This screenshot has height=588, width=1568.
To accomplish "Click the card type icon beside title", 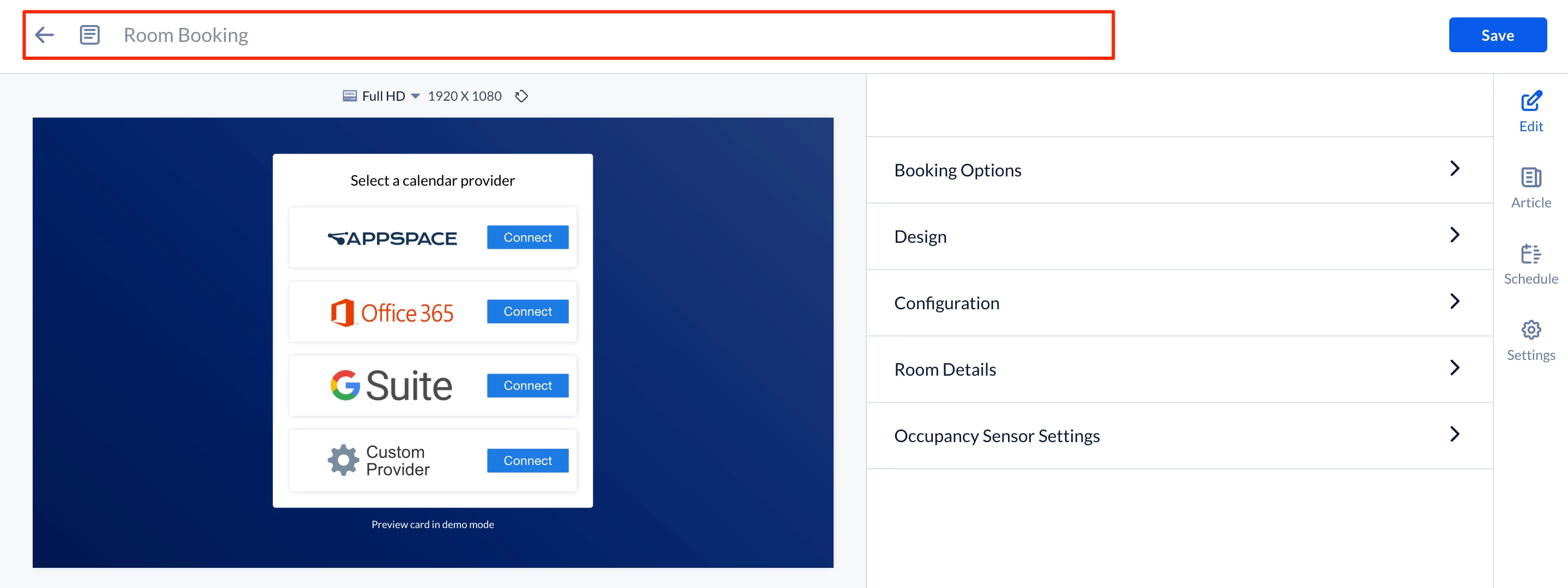I will click(x=89, y=35).
